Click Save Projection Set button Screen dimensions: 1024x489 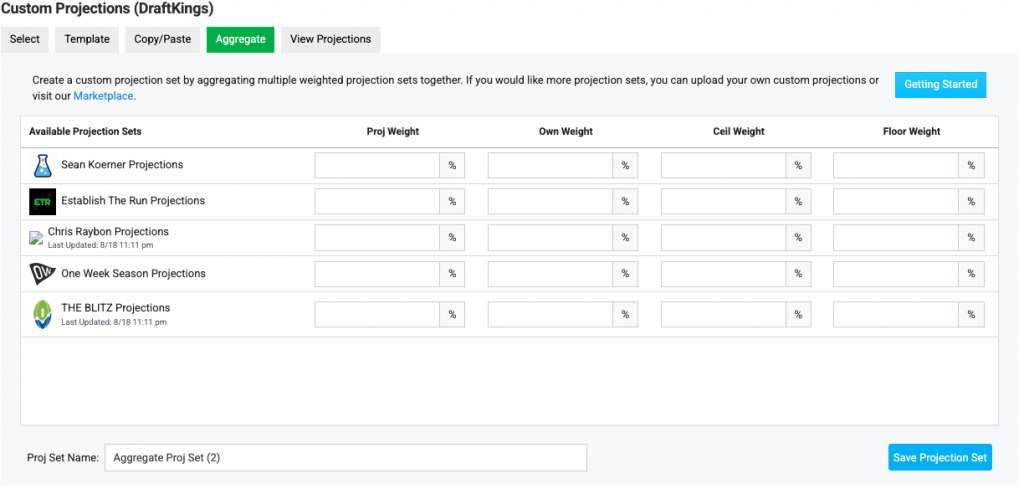click(x=939, y=458)
